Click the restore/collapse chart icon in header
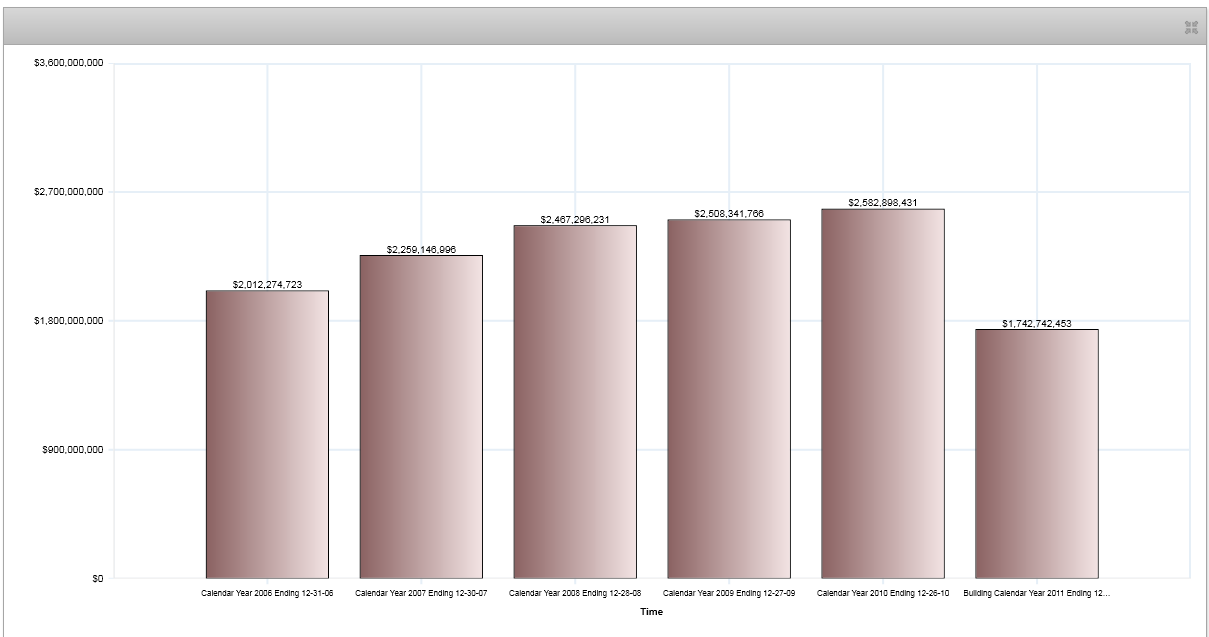The width and height of the screenshot is (1209, 637). tap(1190, 28)
